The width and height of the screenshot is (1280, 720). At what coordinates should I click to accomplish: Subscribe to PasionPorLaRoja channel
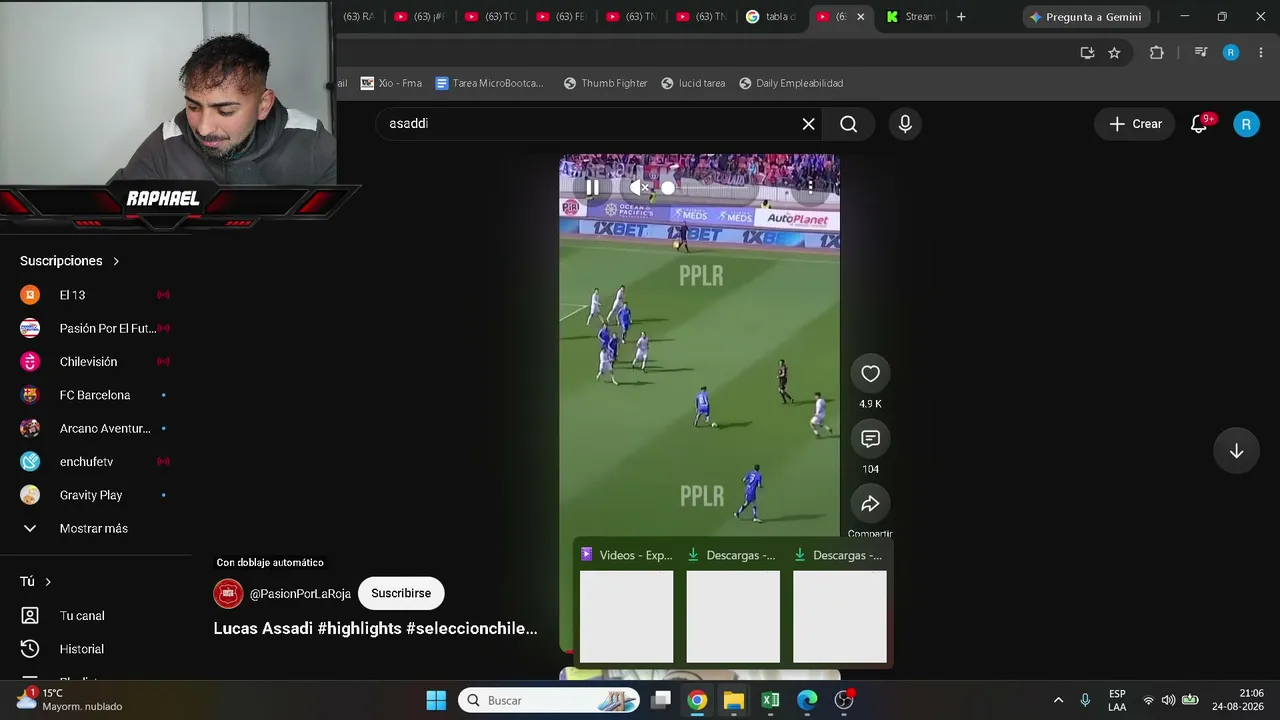401,593
